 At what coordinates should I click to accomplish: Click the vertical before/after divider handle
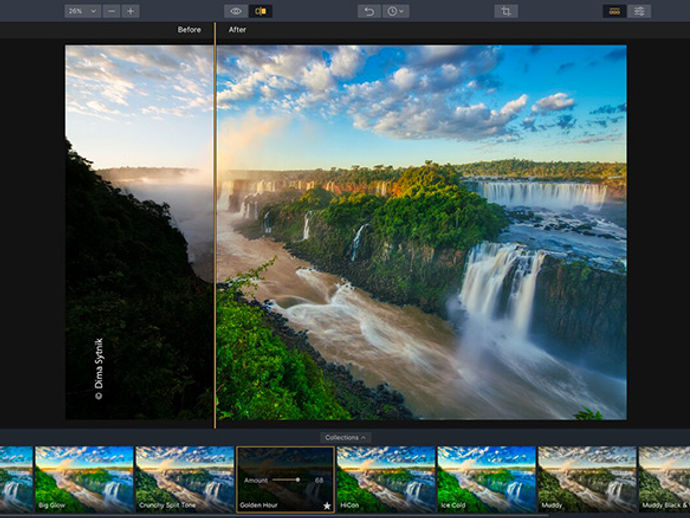215,225
